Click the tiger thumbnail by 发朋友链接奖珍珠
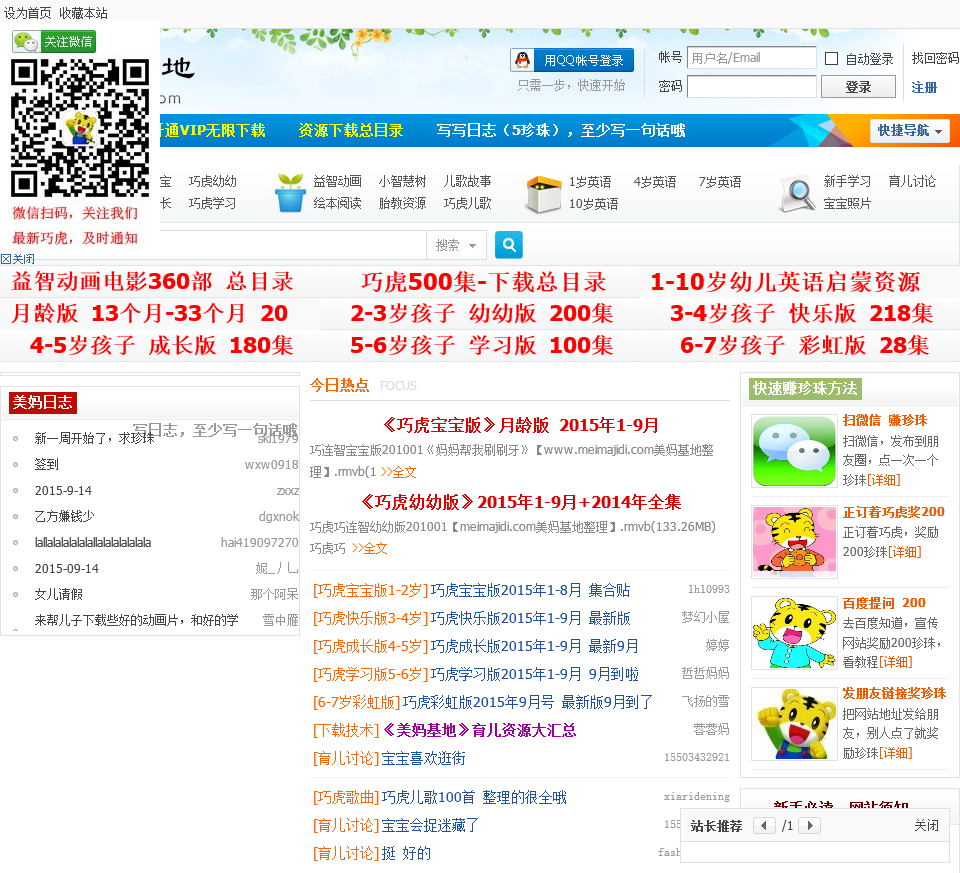The width and height of the screenshot is (960, 873). 794,724
